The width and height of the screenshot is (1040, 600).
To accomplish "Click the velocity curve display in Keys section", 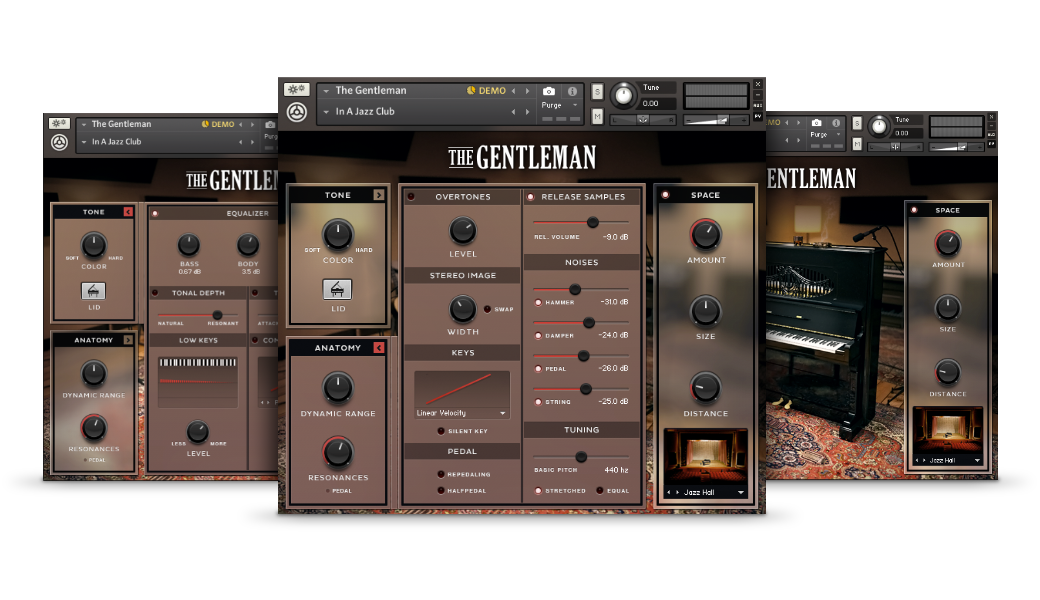I will pyautogui.click(x=462, y=389).
